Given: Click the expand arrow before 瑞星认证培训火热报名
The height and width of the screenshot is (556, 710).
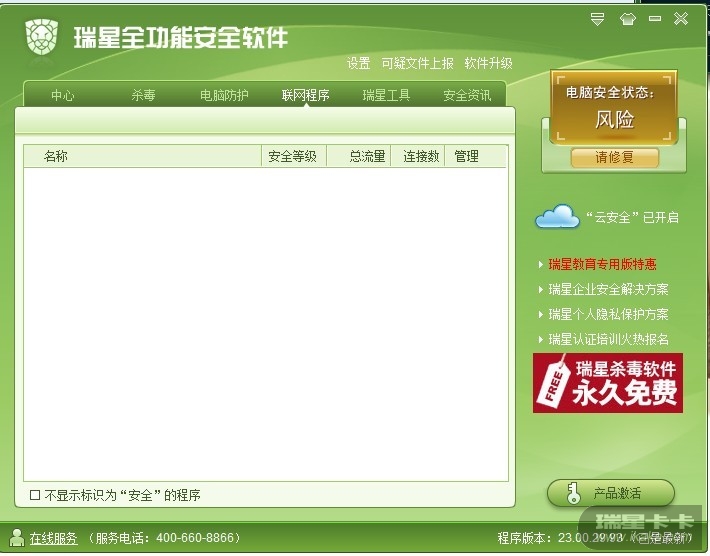Looking at the screenshot, I should (541, 339).
